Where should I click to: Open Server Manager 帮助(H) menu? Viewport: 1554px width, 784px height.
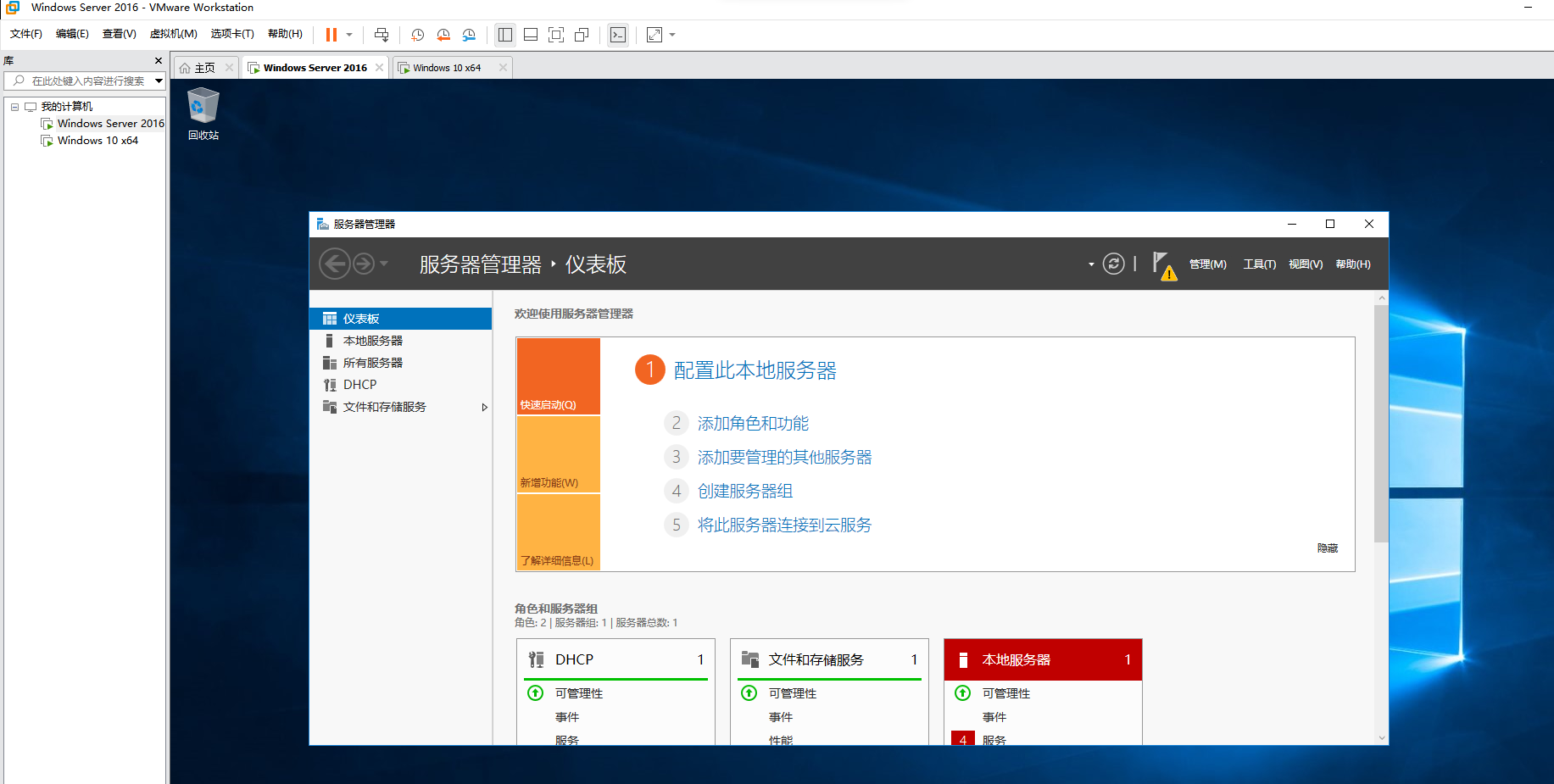[x=1353, y=264]
